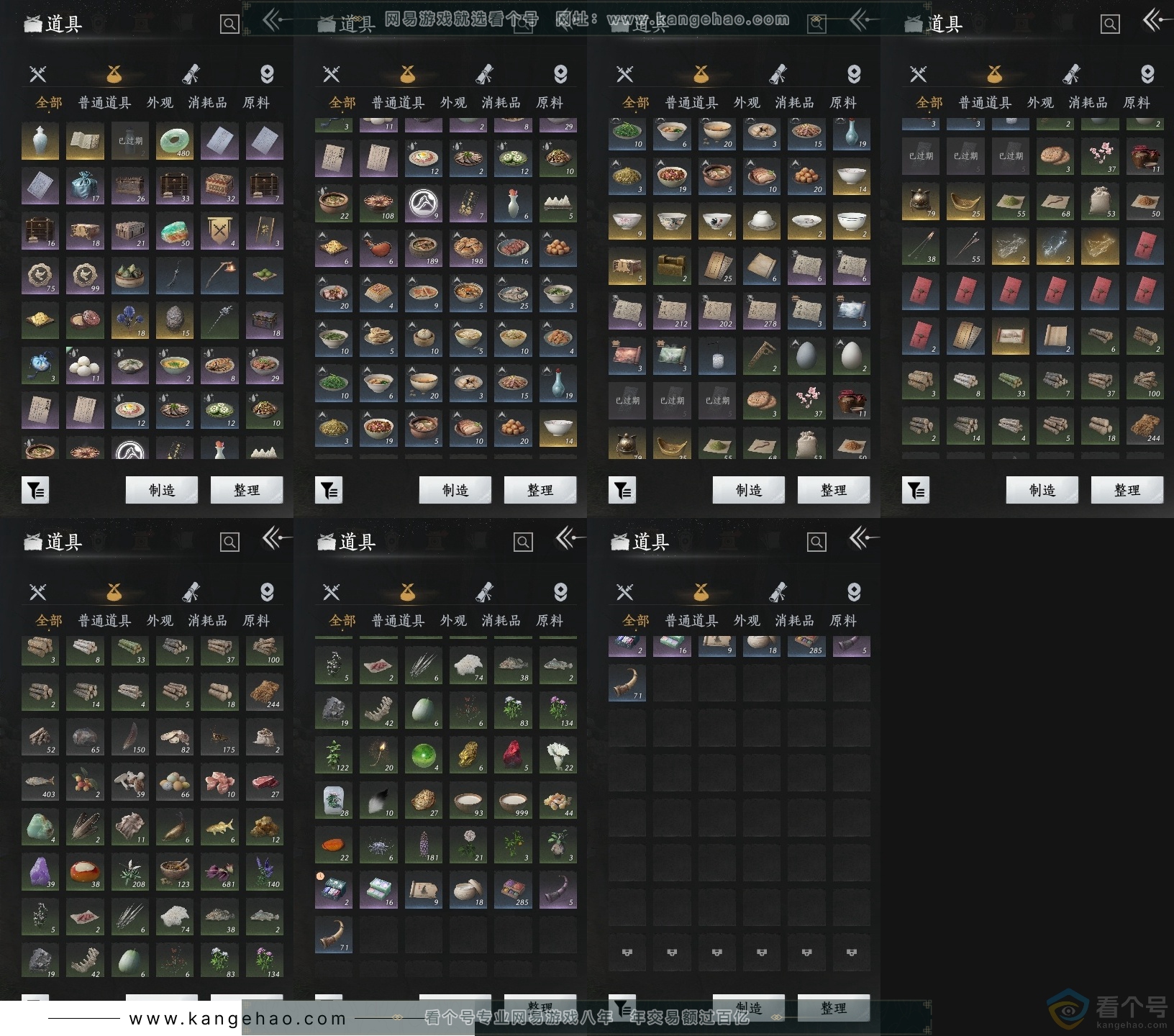The image size is (1174, 1036).
Task: Select the crossed-swords banner item with count 4
Action: pyautogui.click(x=219, y=231)
